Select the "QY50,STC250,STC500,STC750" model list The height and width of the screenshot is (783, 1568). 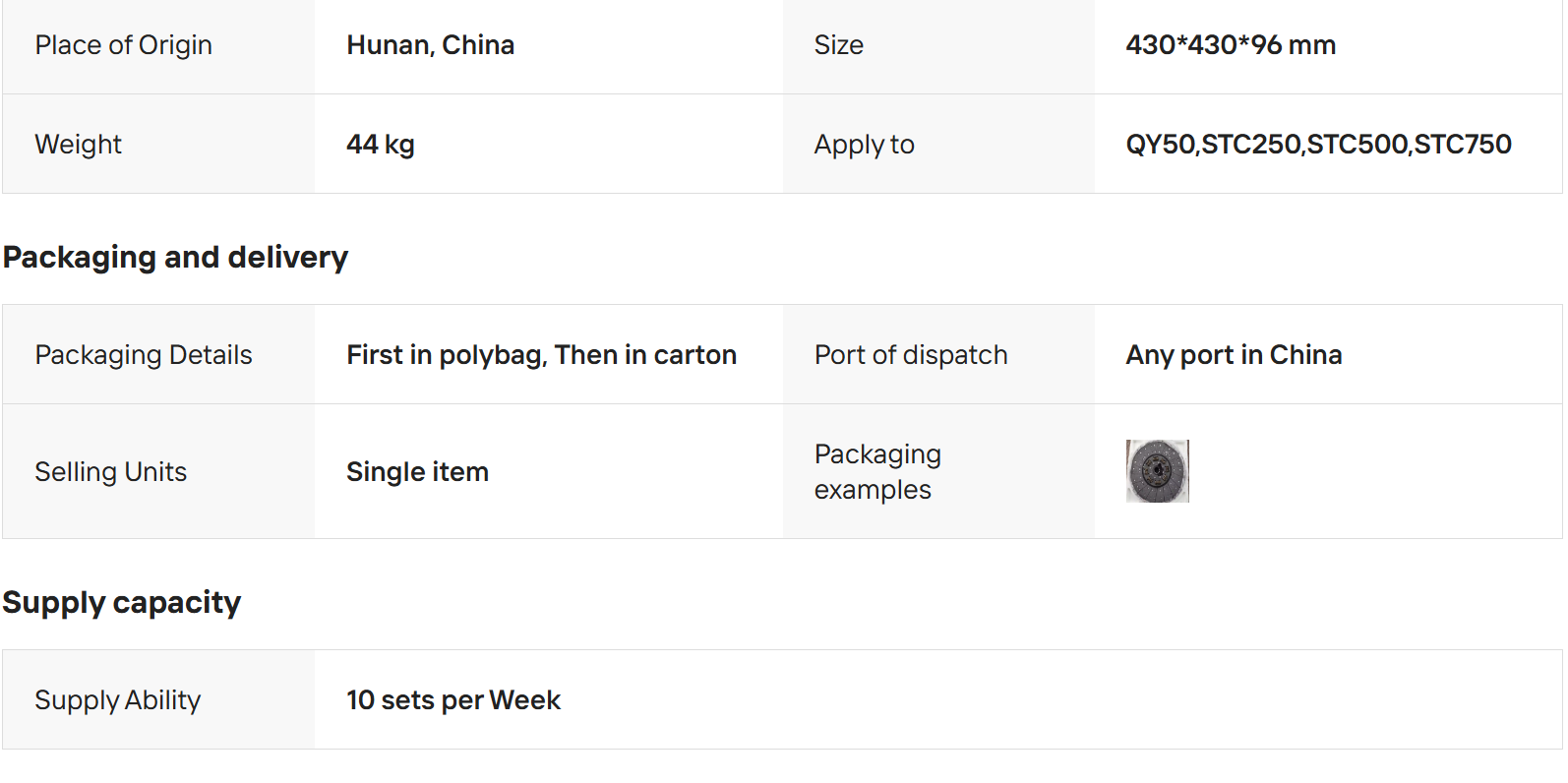tap(1317, 145)
